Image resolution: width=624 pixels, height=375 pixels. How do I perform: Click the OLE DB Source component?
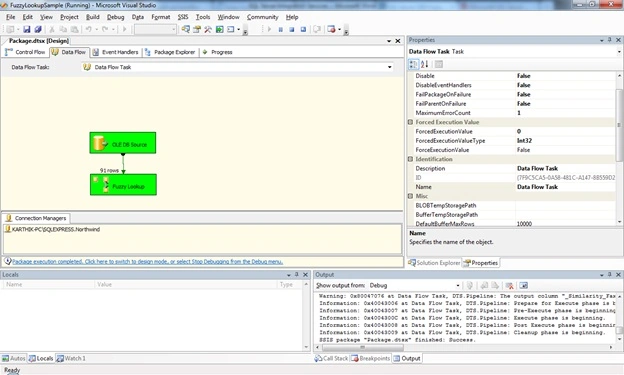(123, 143)
